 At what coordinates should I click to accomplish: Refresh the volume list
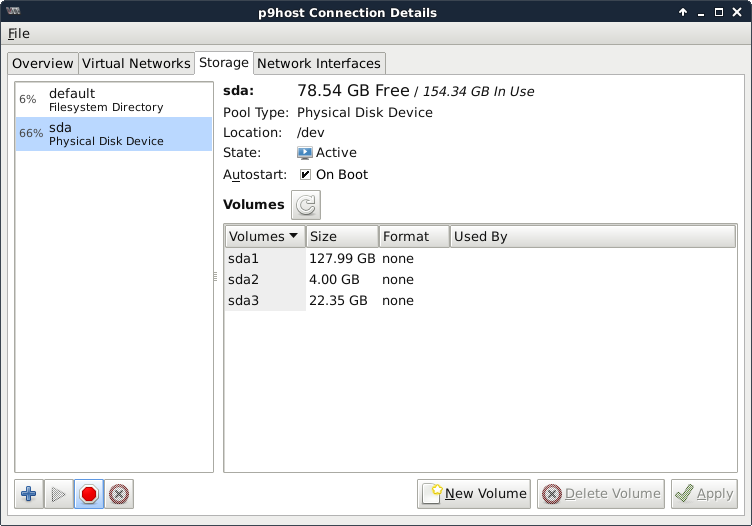(306, 205)
